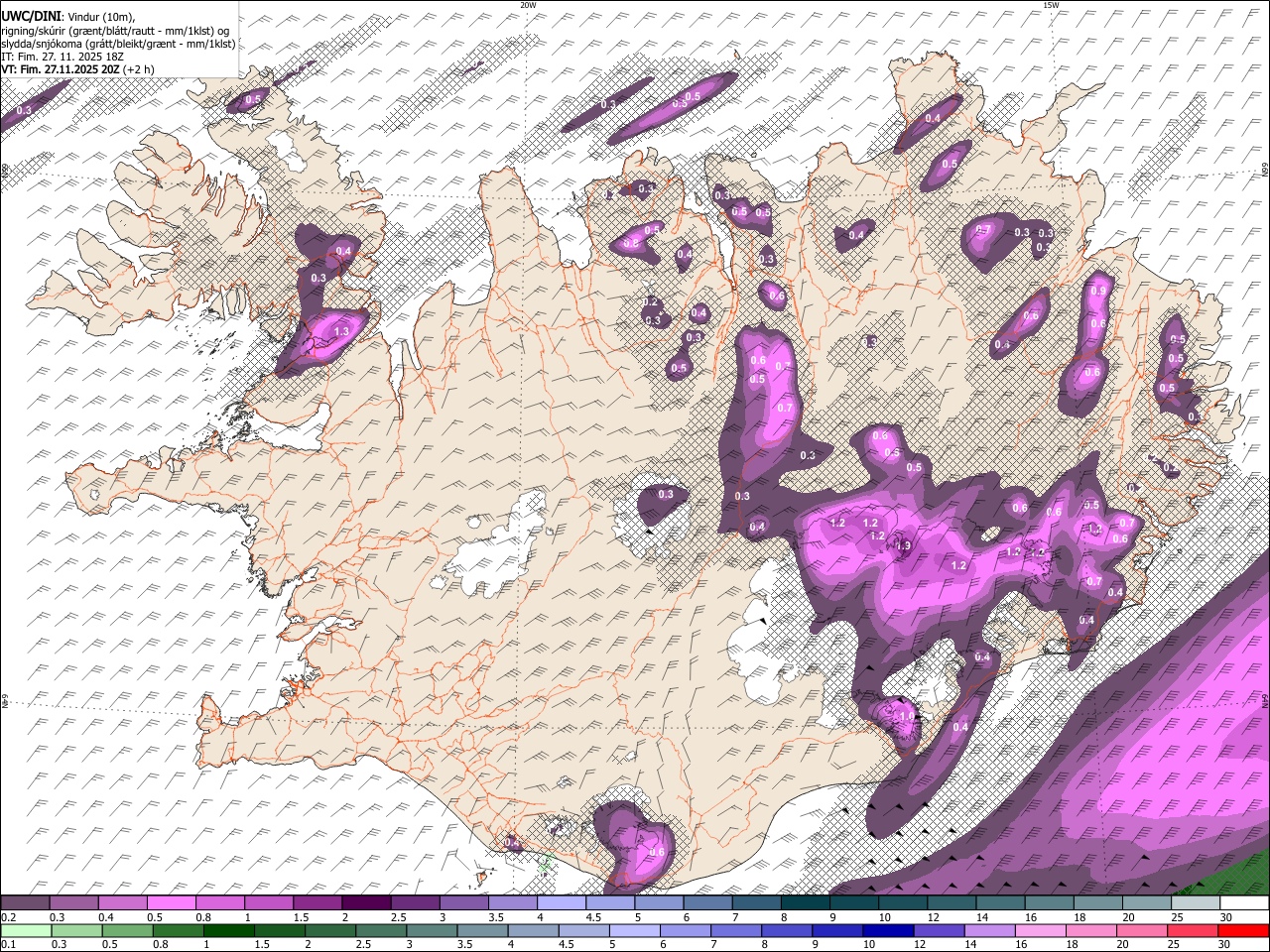Viewport: 1270px width, 952px height.
Task: Select the 0.5 green swatch in lower legend row
Action: (x=127, y=930)
